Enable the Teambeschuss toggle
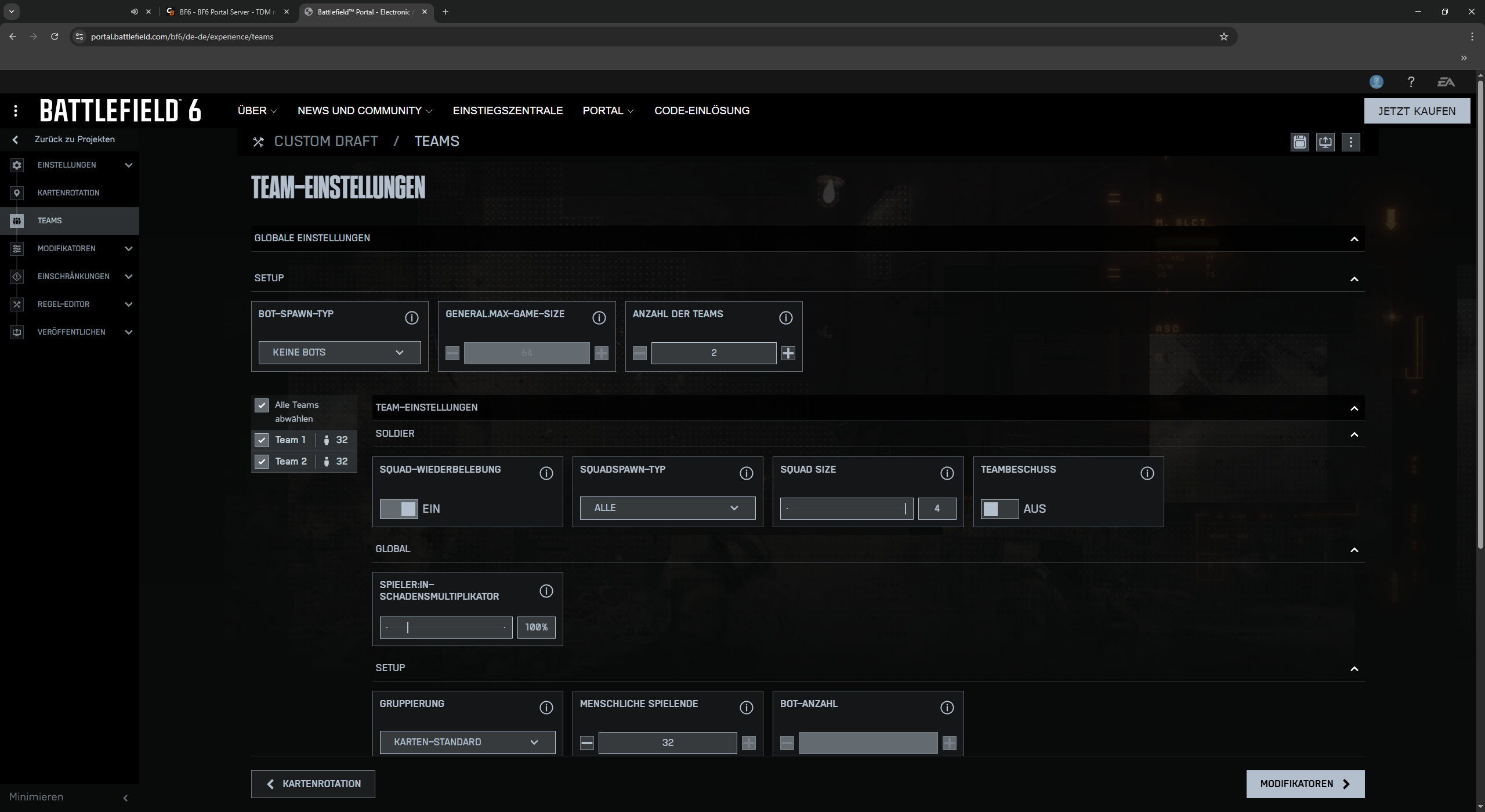The height and width of the screenshot is (812, 1485). 999,509
